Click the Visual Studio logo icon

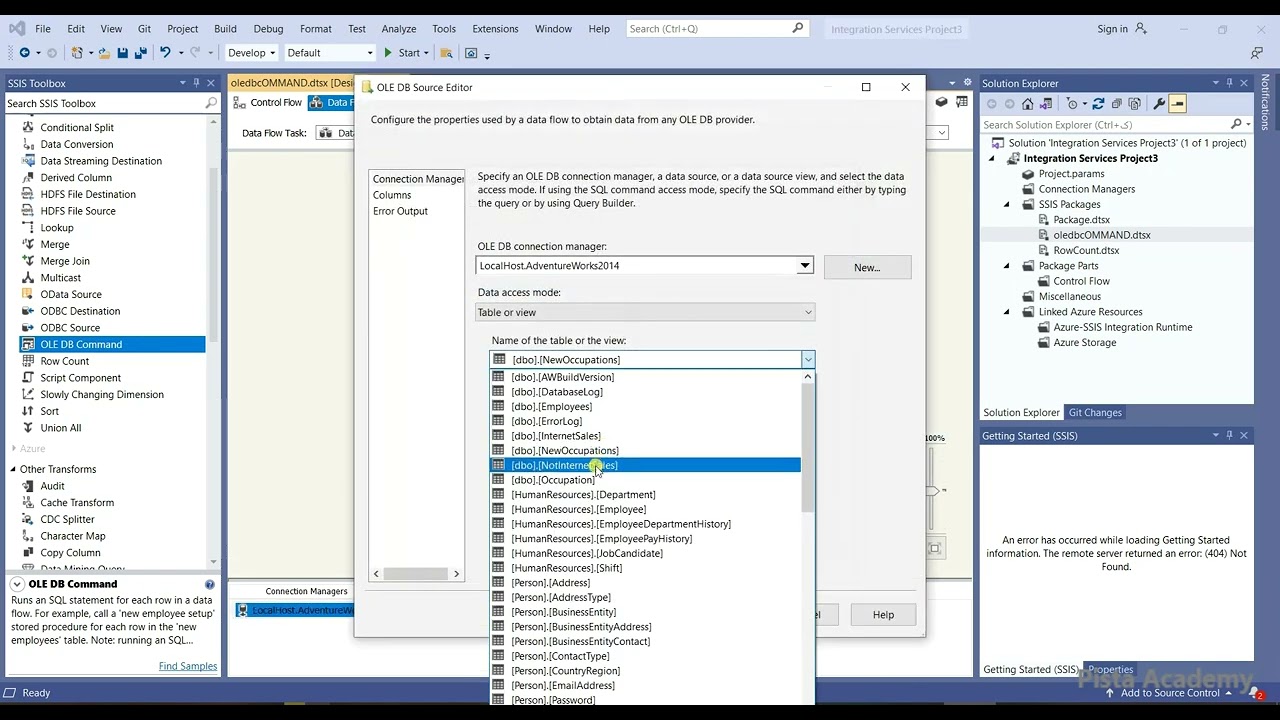pos(17,29)
